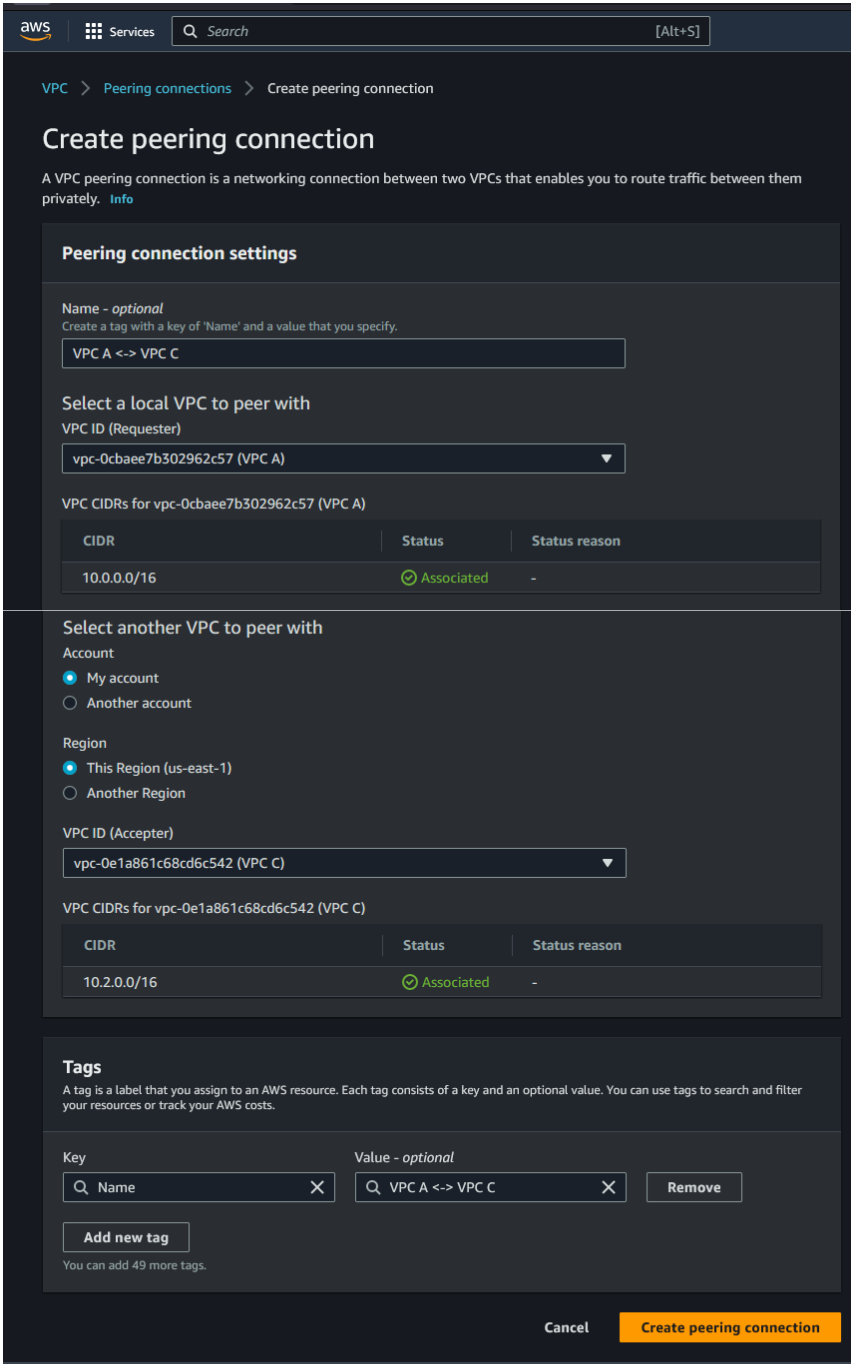Click the magnifier icon in tag Value field

(x=372, y=1187)
